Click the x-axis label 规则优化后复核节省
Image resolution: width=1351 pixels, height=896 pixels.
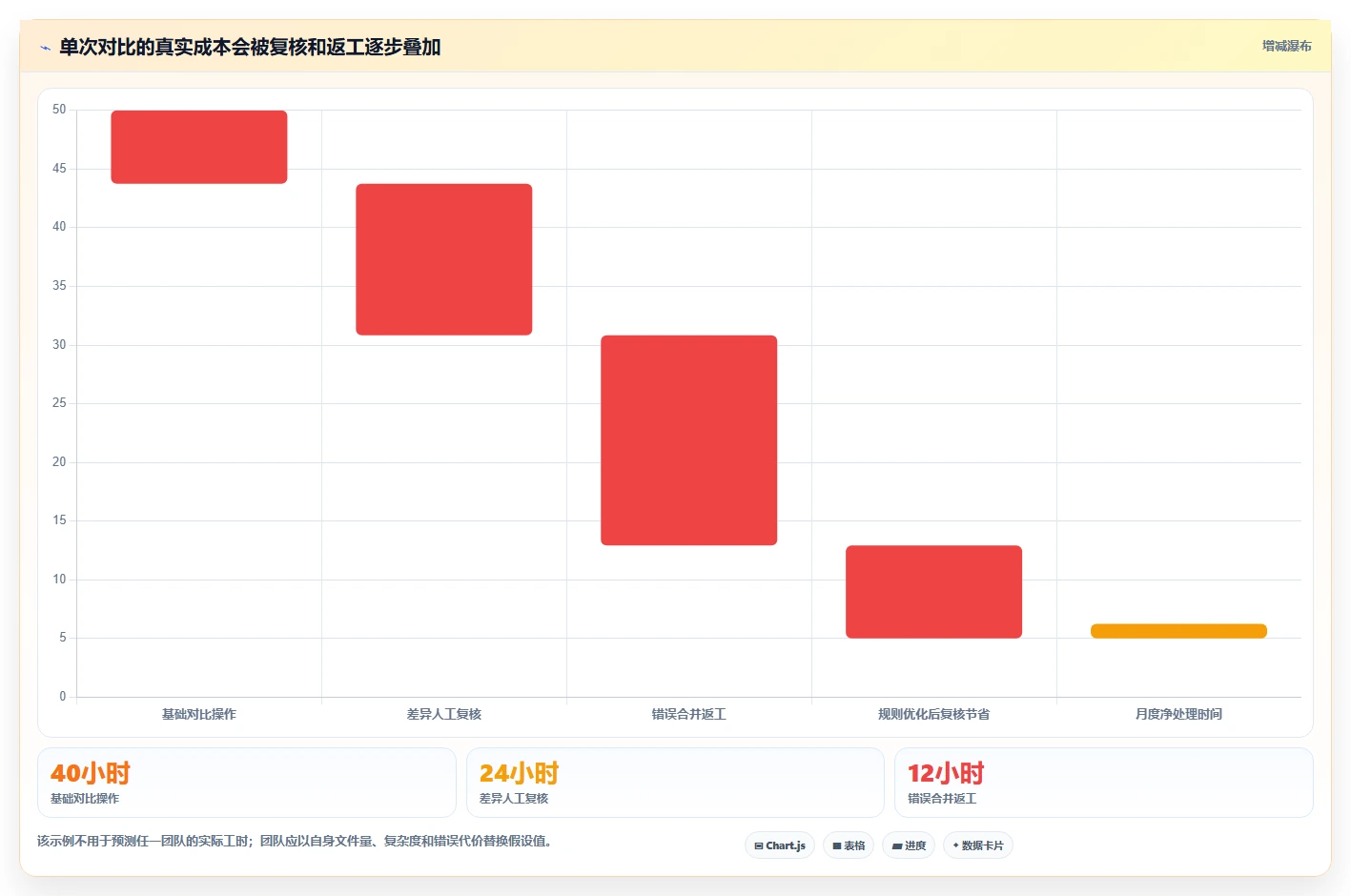coord(934,714)
